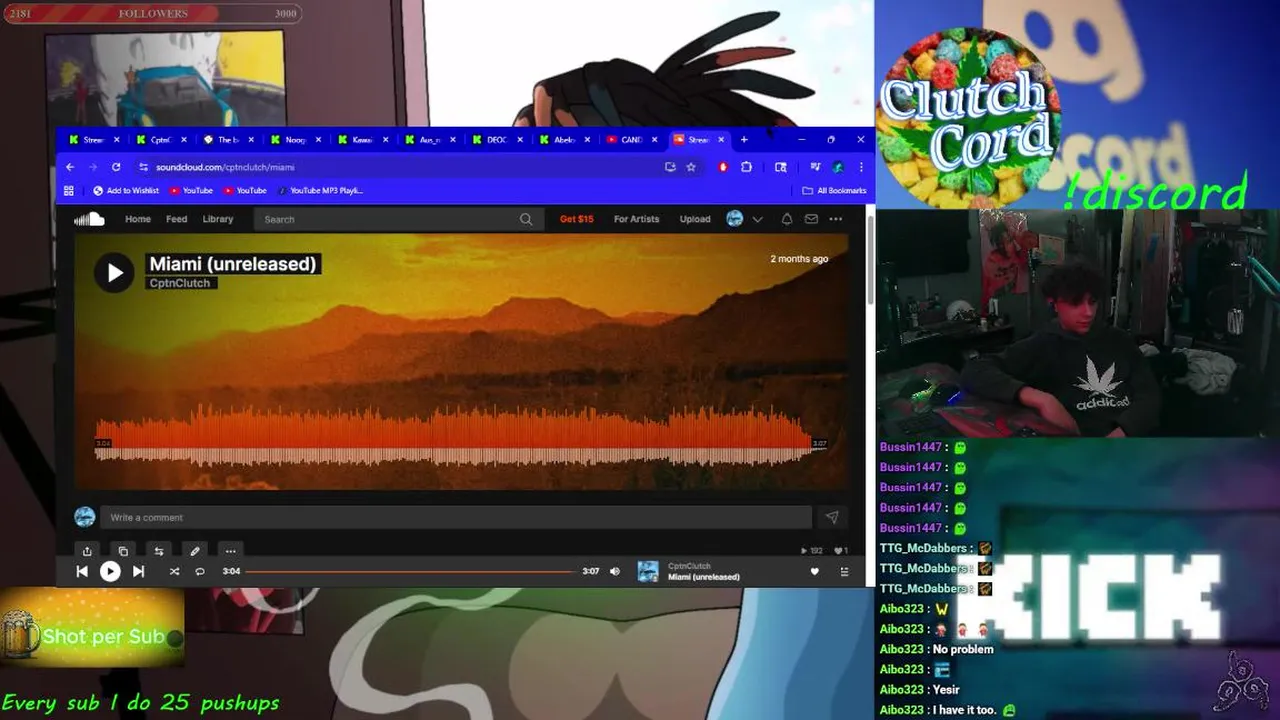1280x720 pixels.
Task: Open the Chrome profile avatar
Action: click(838, 167)
